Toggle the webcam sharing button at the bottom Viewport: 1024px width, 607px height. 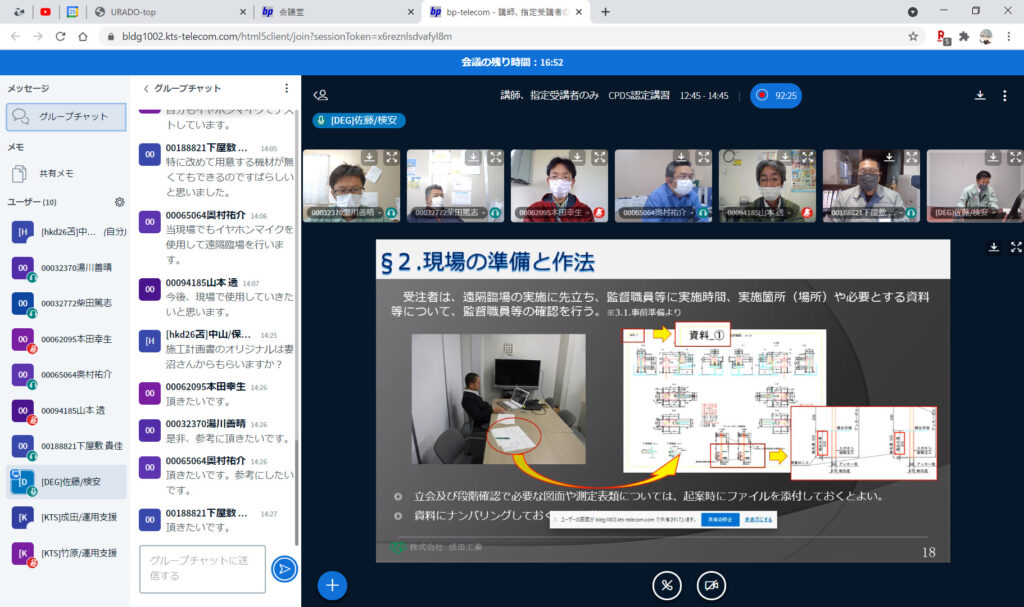point(711,585)
